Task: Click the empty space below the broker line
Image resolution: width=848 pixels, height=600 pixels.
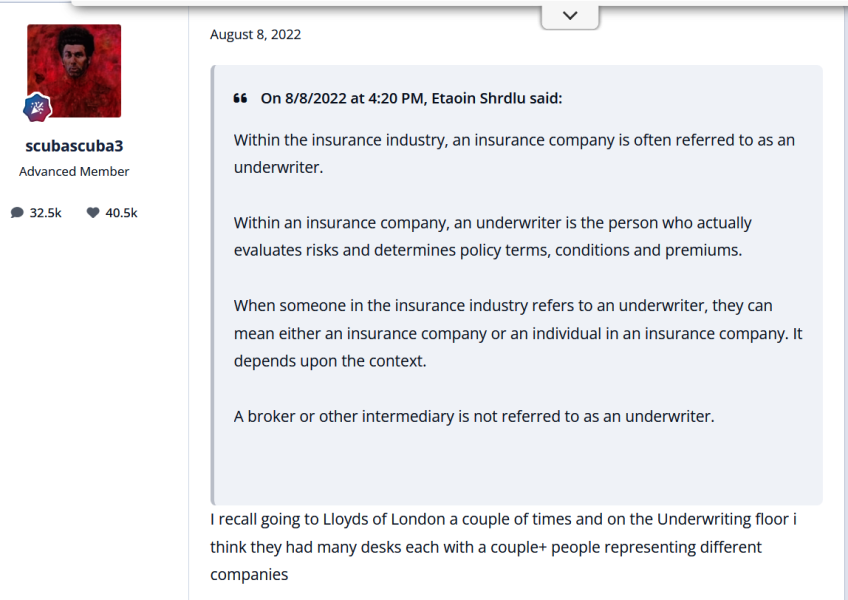Action: (x=516, y=465)
